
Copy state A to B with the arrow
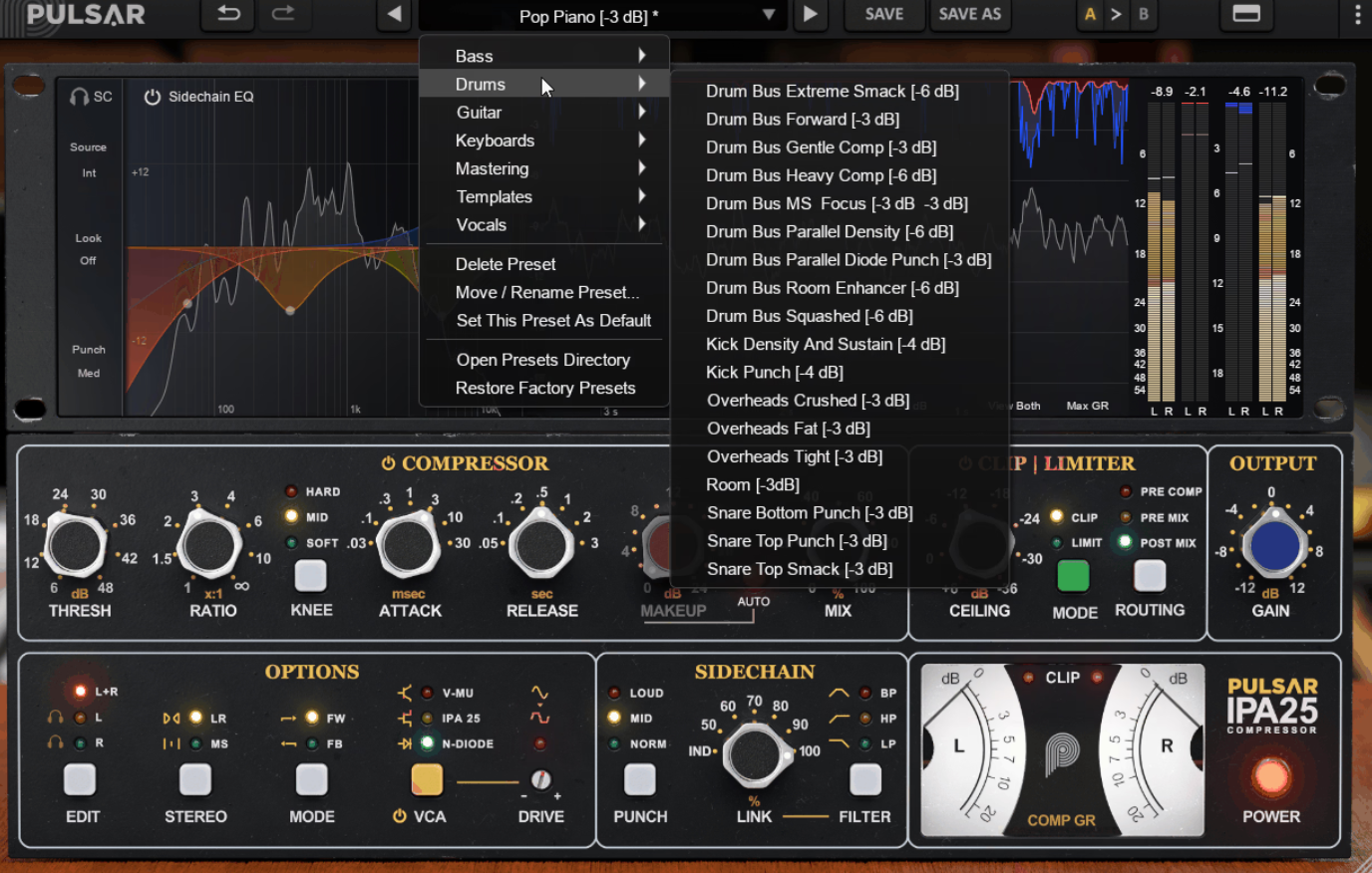point(1116,14)
